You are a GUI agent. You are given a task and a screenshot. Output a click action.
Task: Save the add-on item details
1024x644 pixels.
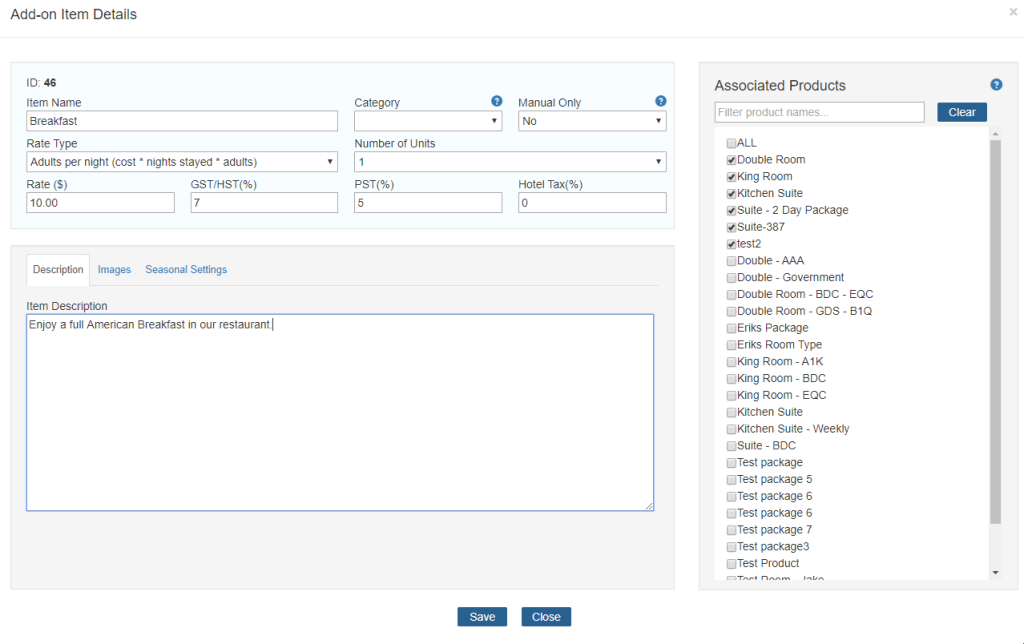click(x=482, y=616)
